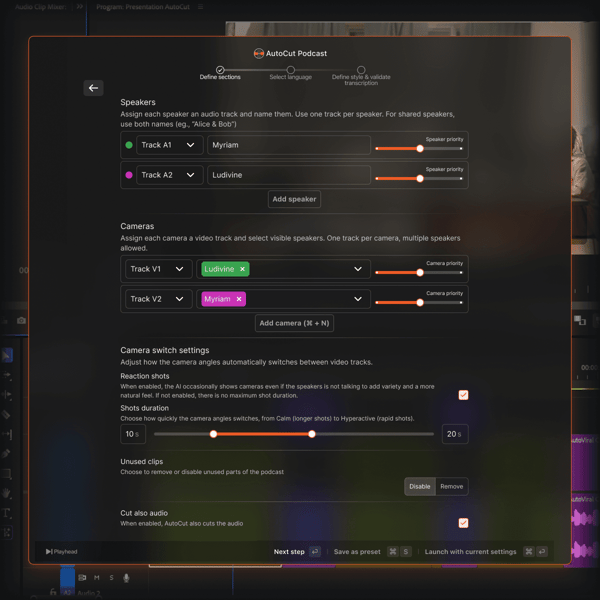The height and width of the screenshot is (600, 600).
Task: Go to the Select language step
Action: point(291,70)
